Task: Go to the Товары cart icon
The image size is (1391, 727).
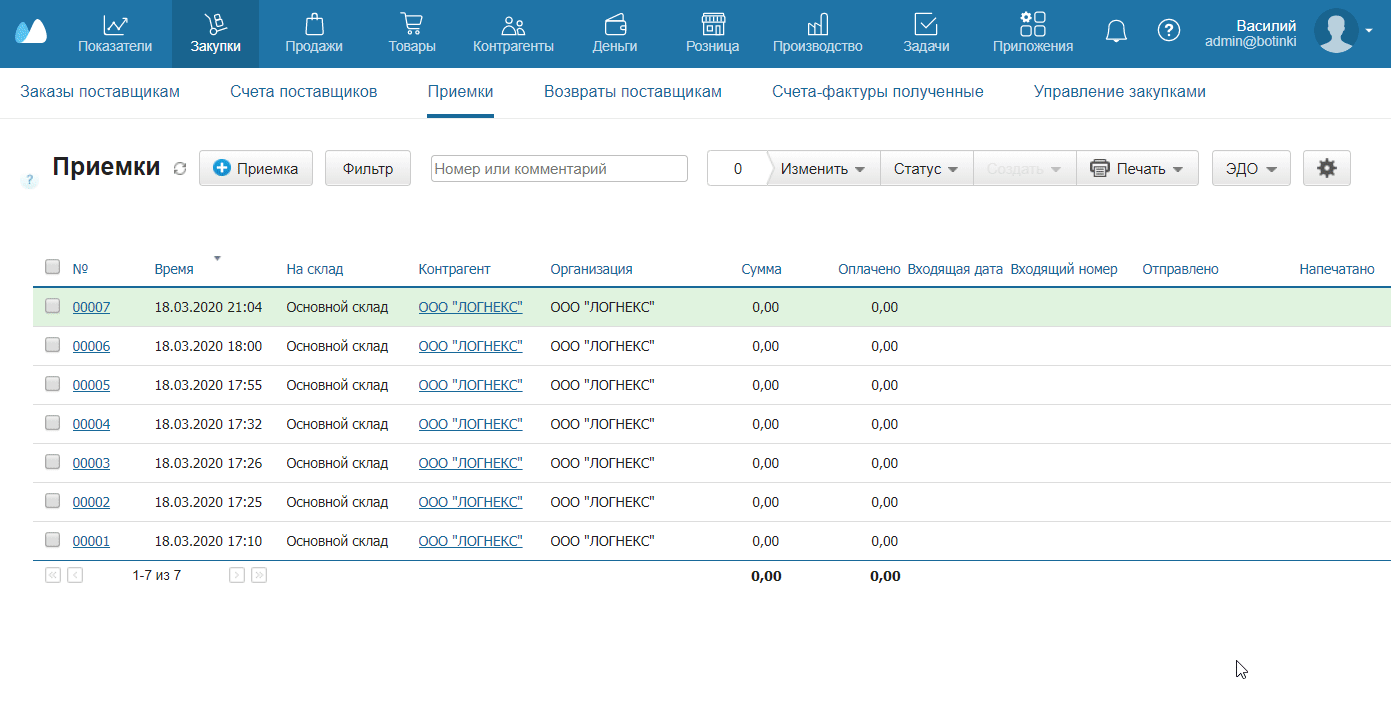Action: (411, 25)
